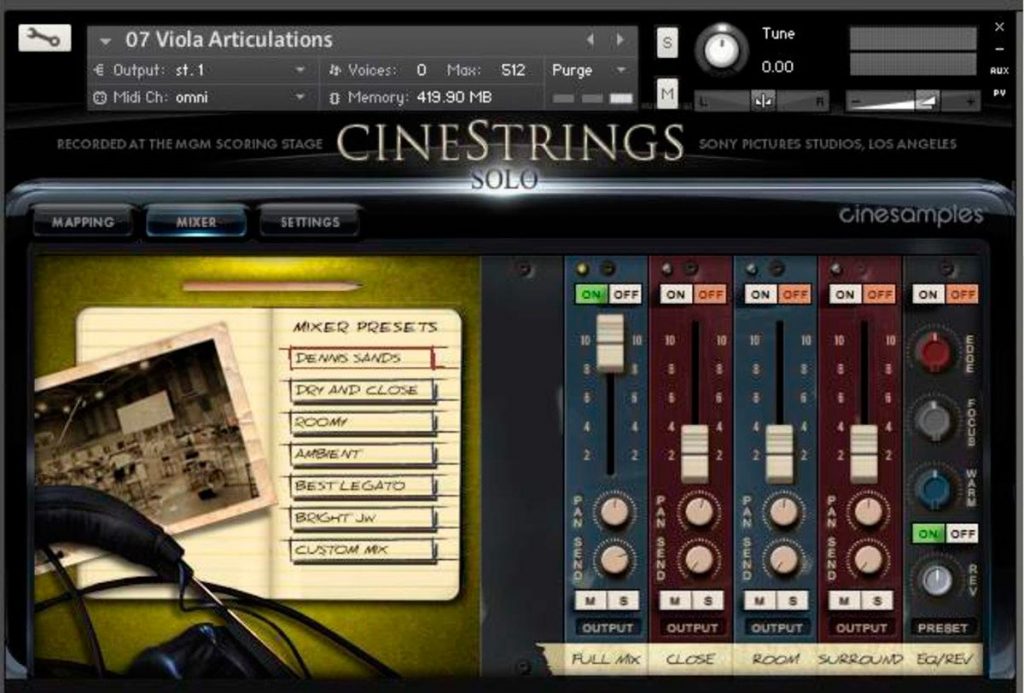Solo the Close channel

708,600
